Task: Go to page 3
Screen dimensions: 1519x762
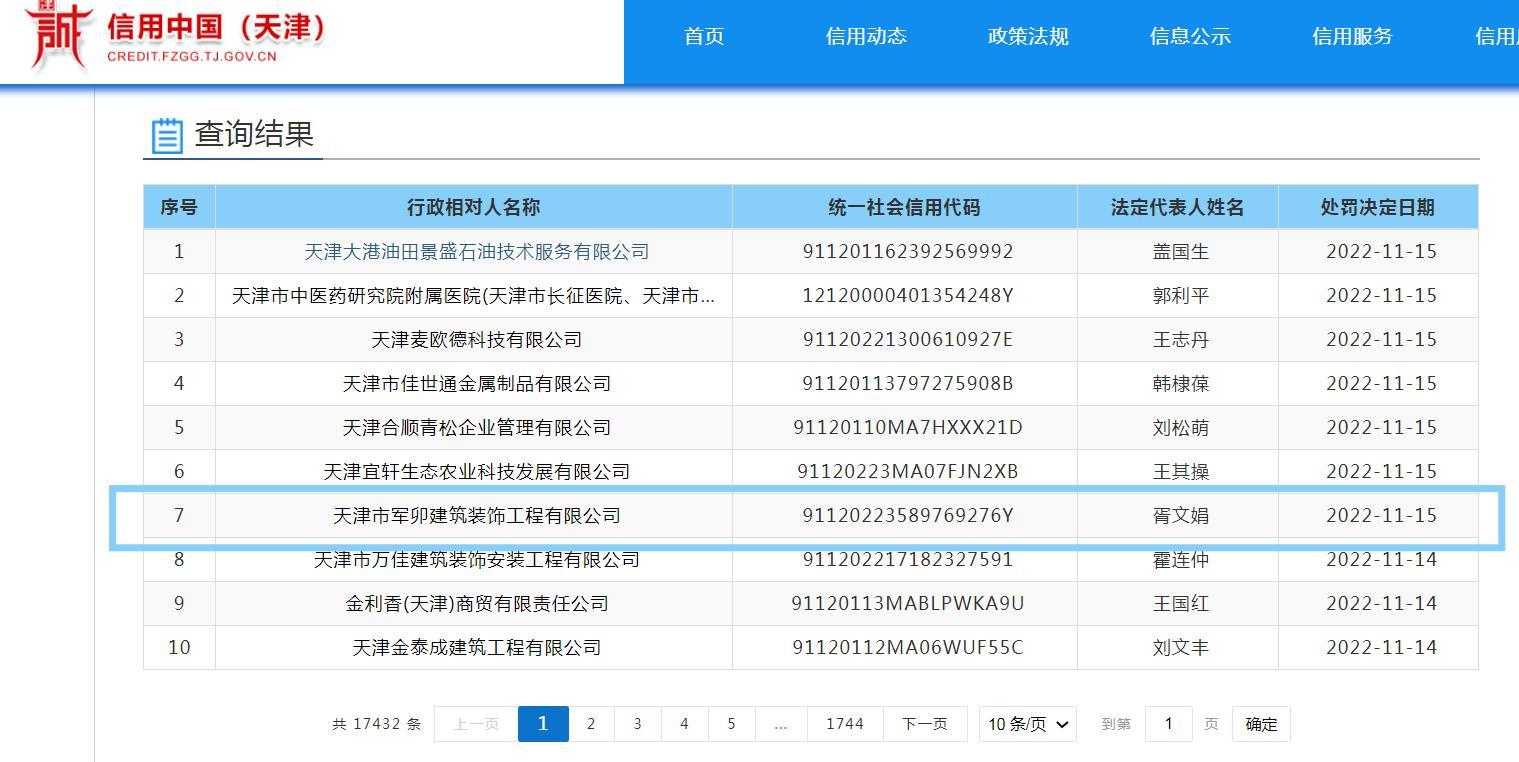Action: pos(638,724)
